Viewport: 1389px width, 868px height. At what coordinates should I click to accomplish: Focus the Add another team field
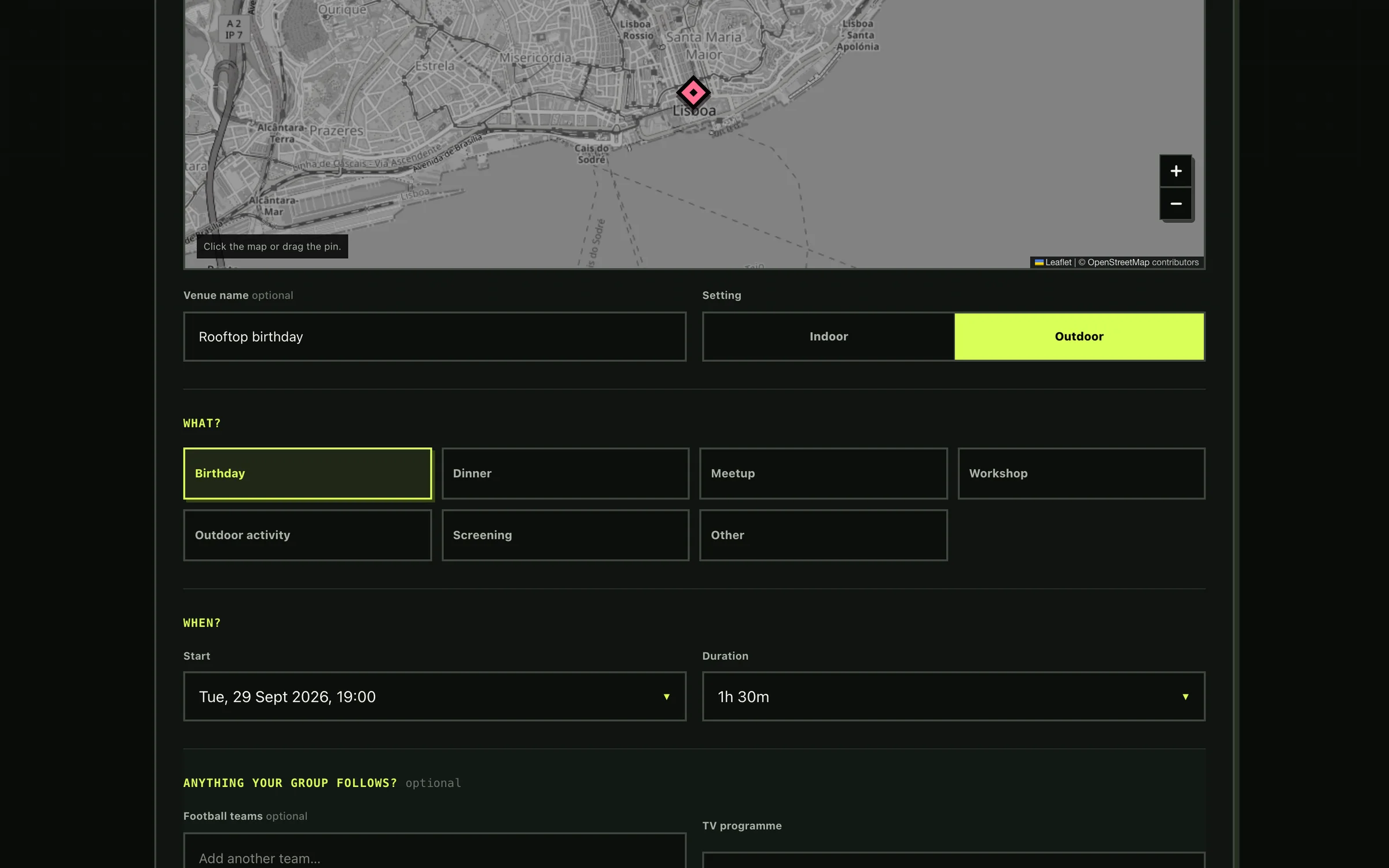[x=435, y=852]
